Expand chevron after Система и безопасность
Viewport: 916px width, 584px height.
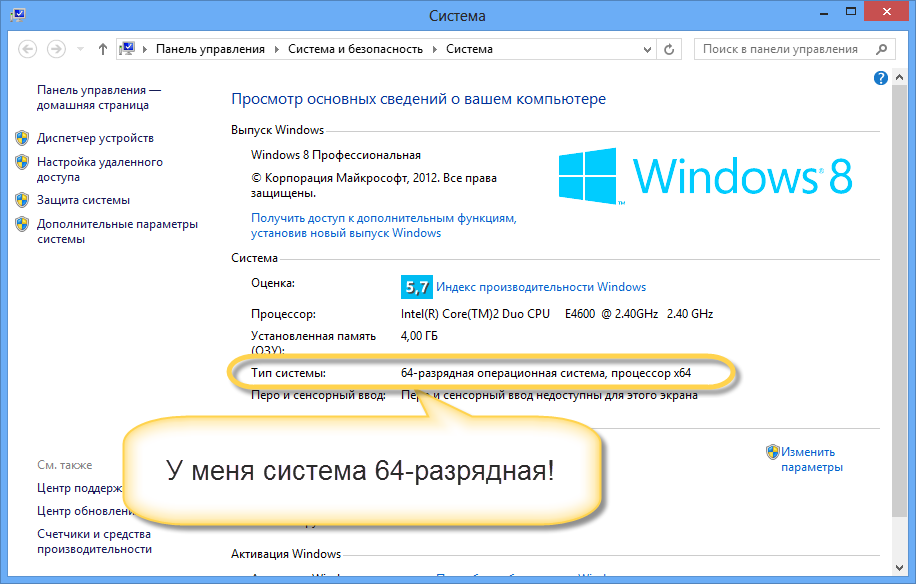(x=435, y=49)
